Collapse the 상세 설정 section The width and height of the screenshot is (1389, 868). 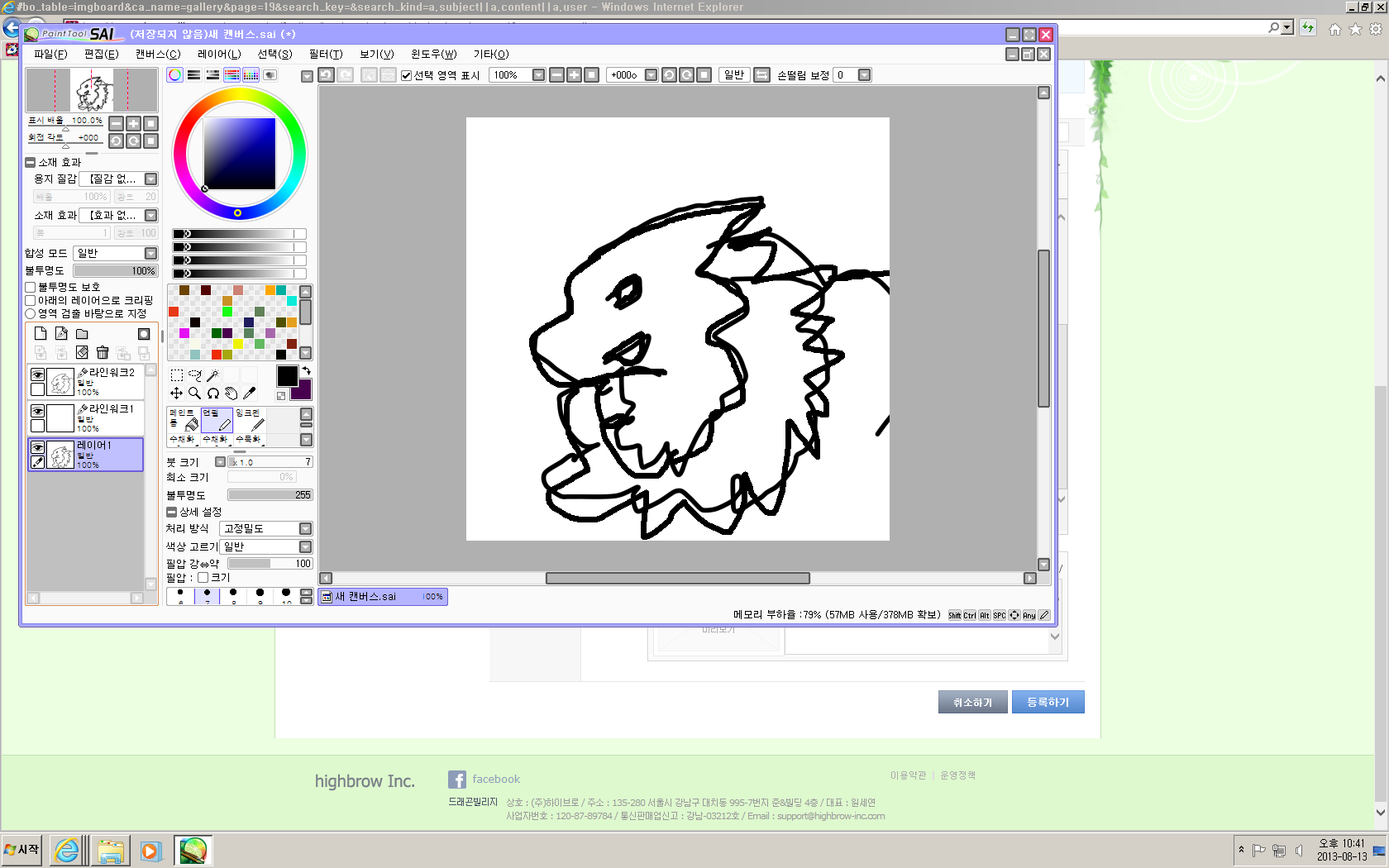click(172, 512)
